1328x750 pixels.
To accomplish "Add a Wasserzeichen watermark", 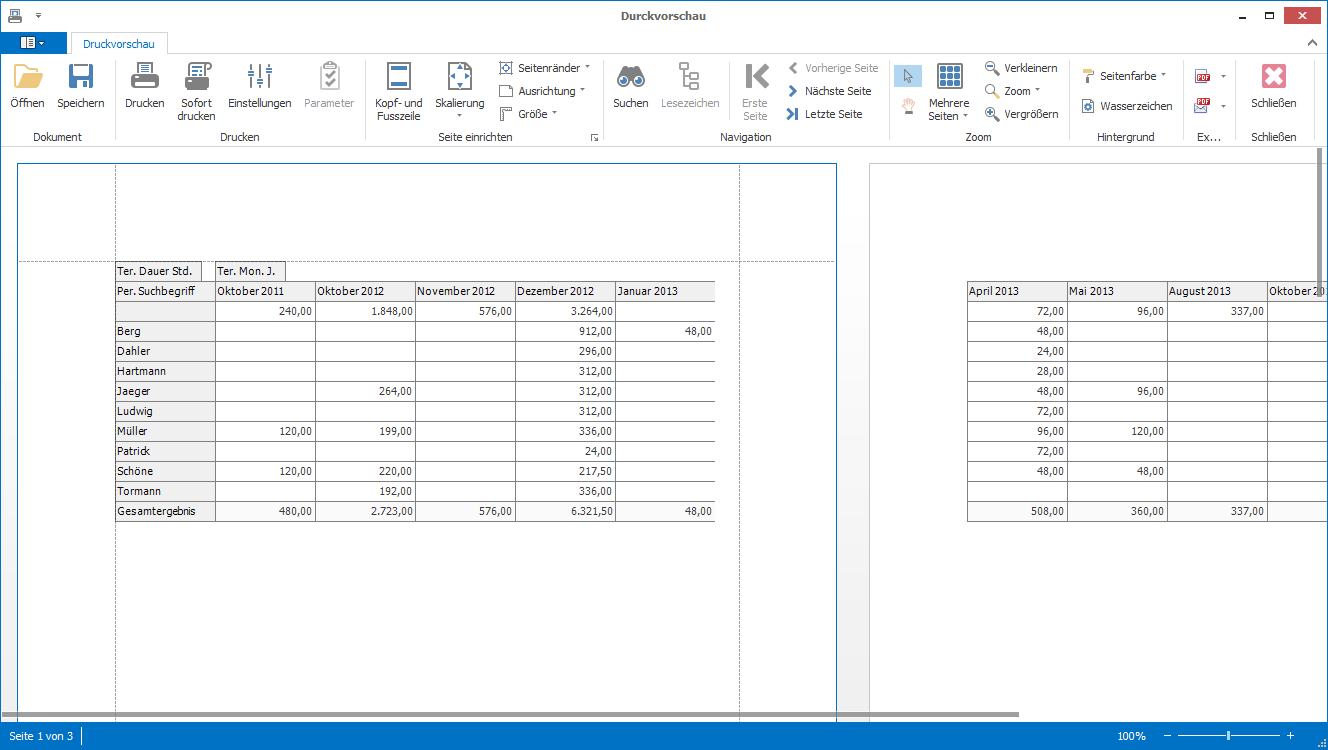I will [x=1126, y=106].
